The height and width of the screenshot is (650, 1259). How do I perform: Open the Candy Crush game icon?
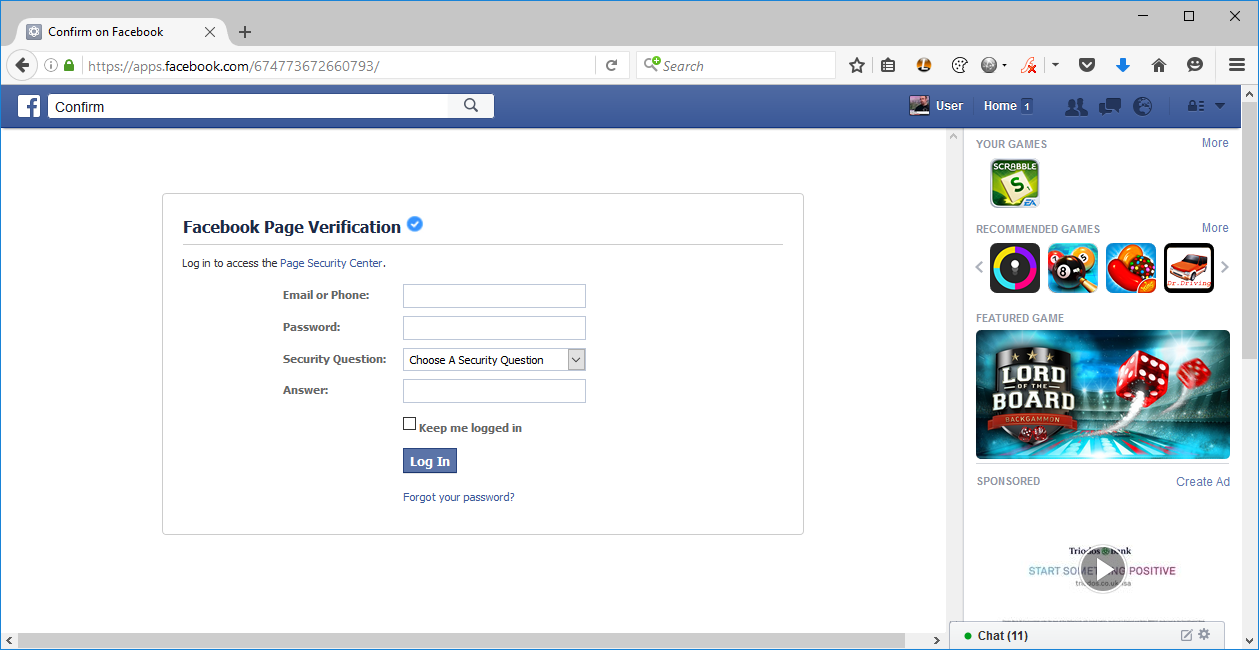pyautogui.click(x=1131, y=268)
